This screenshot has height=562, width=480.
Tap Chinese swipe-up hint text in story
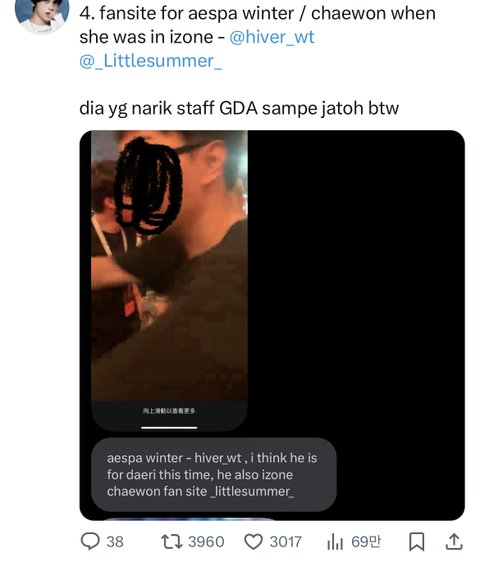[169, 411]
